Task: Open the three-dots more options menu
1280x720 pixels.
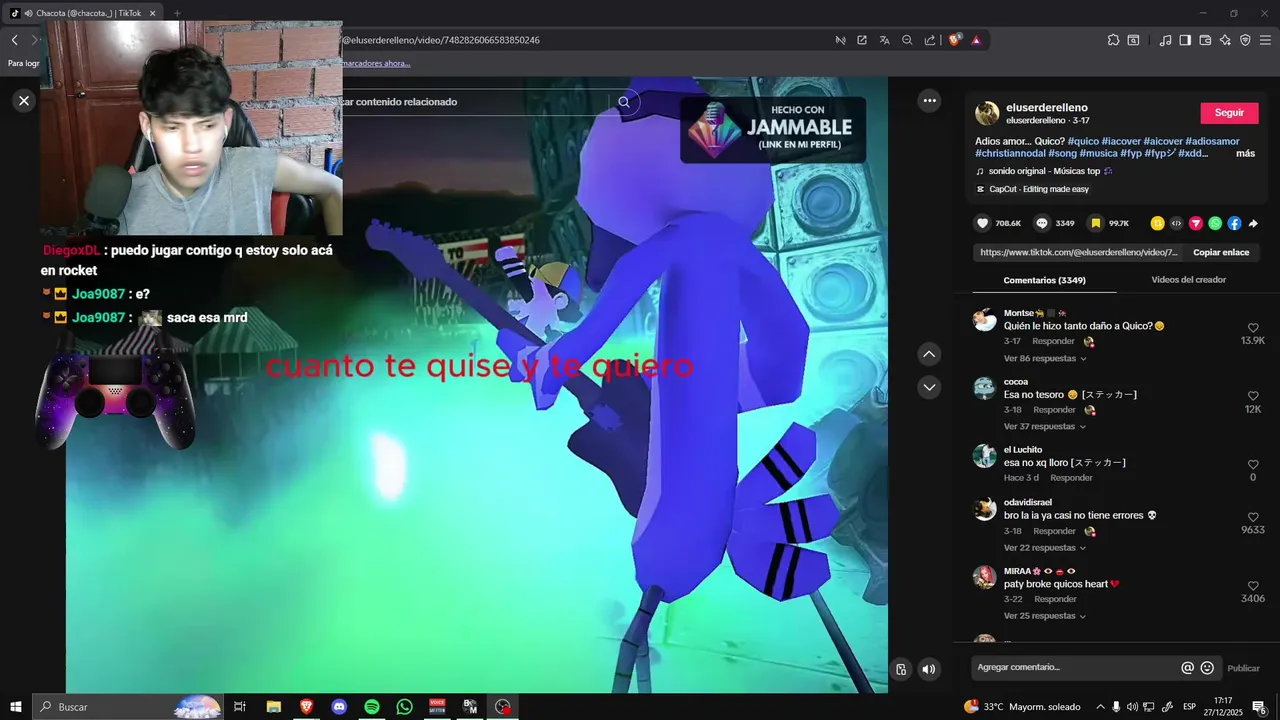Action: (x=930, y=100)
